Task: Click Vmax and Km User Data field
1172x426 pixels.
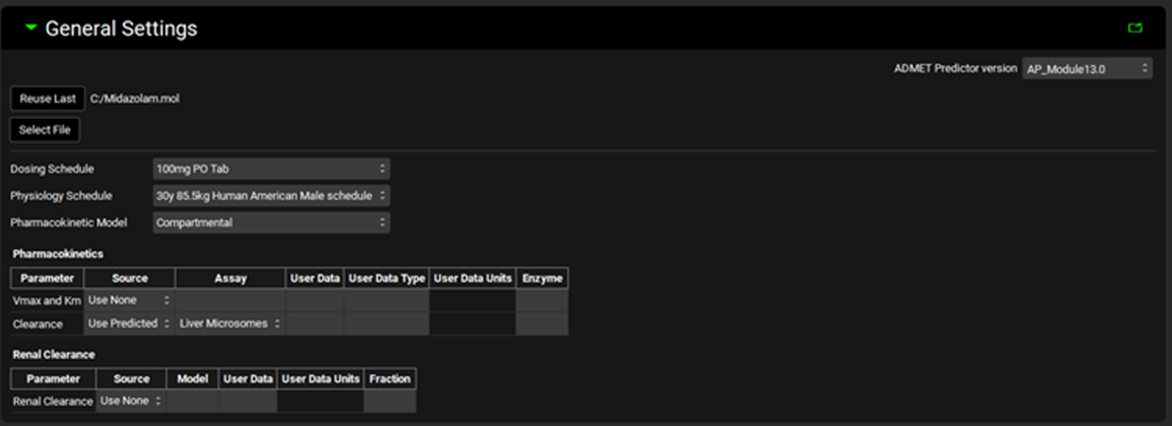Action: [x=314, y=300]
